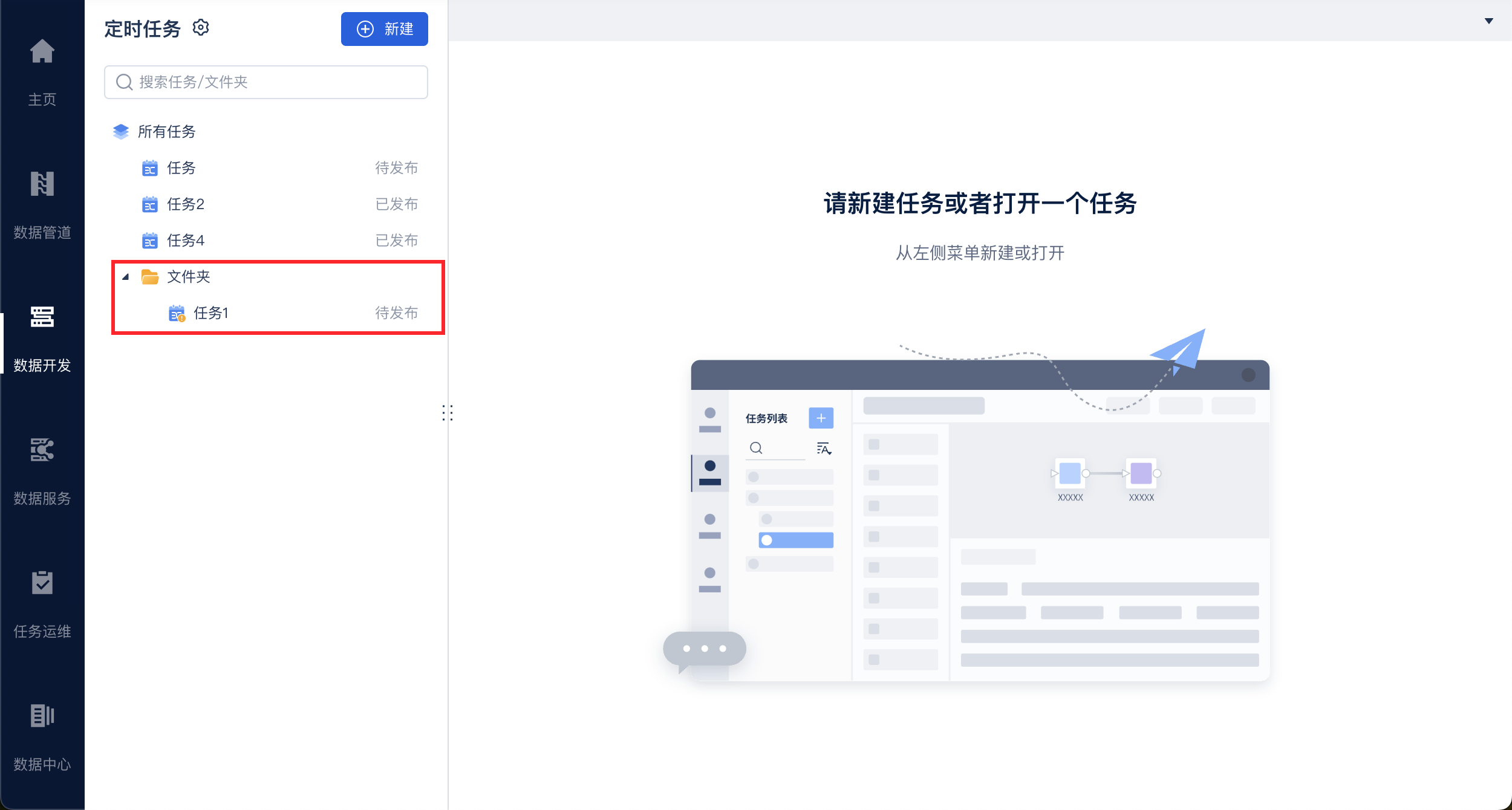Click the 新建 new task button
Viewport: 1512px width, 810px height.
click(x=384, y=29)
